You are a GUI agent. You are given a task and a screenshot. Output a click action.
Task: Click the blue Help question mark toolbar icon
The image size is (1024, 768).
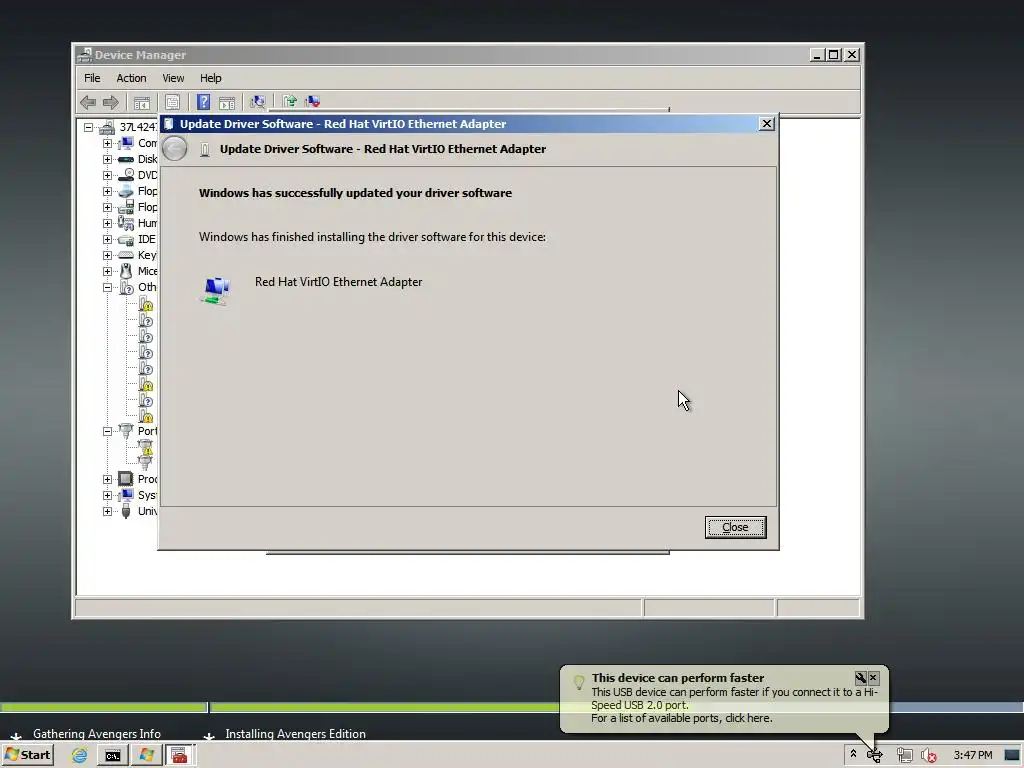pyautogui.click(x=203, y=102)
